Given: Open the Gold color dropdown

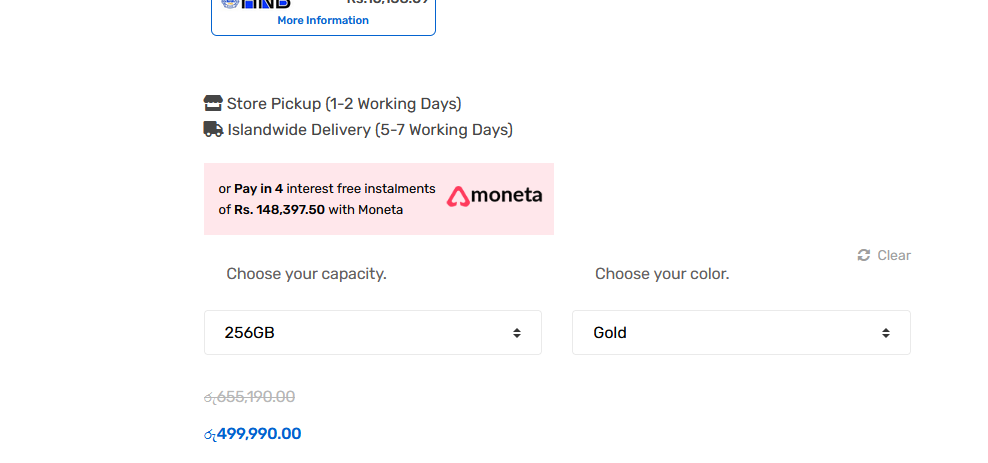Looking at the screenshot, I should point(741,332).
